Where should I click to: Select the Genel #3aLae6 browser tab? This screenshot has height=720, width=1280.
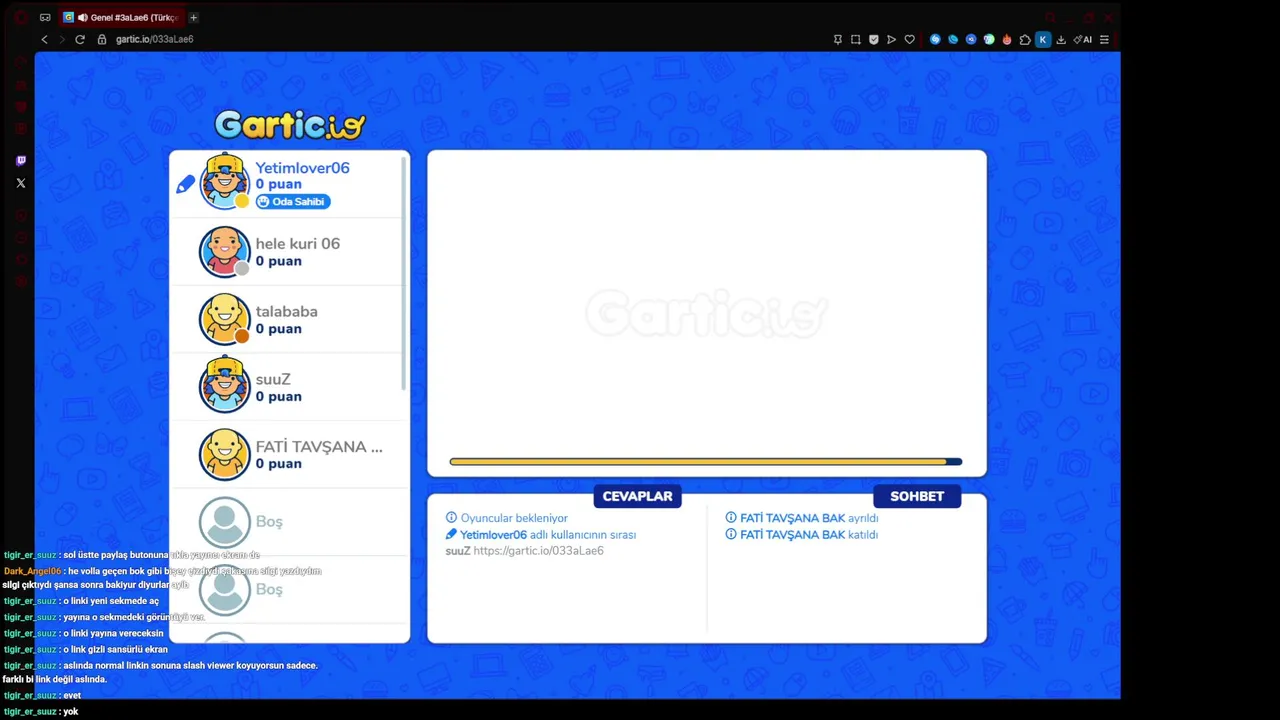point(121,17)
